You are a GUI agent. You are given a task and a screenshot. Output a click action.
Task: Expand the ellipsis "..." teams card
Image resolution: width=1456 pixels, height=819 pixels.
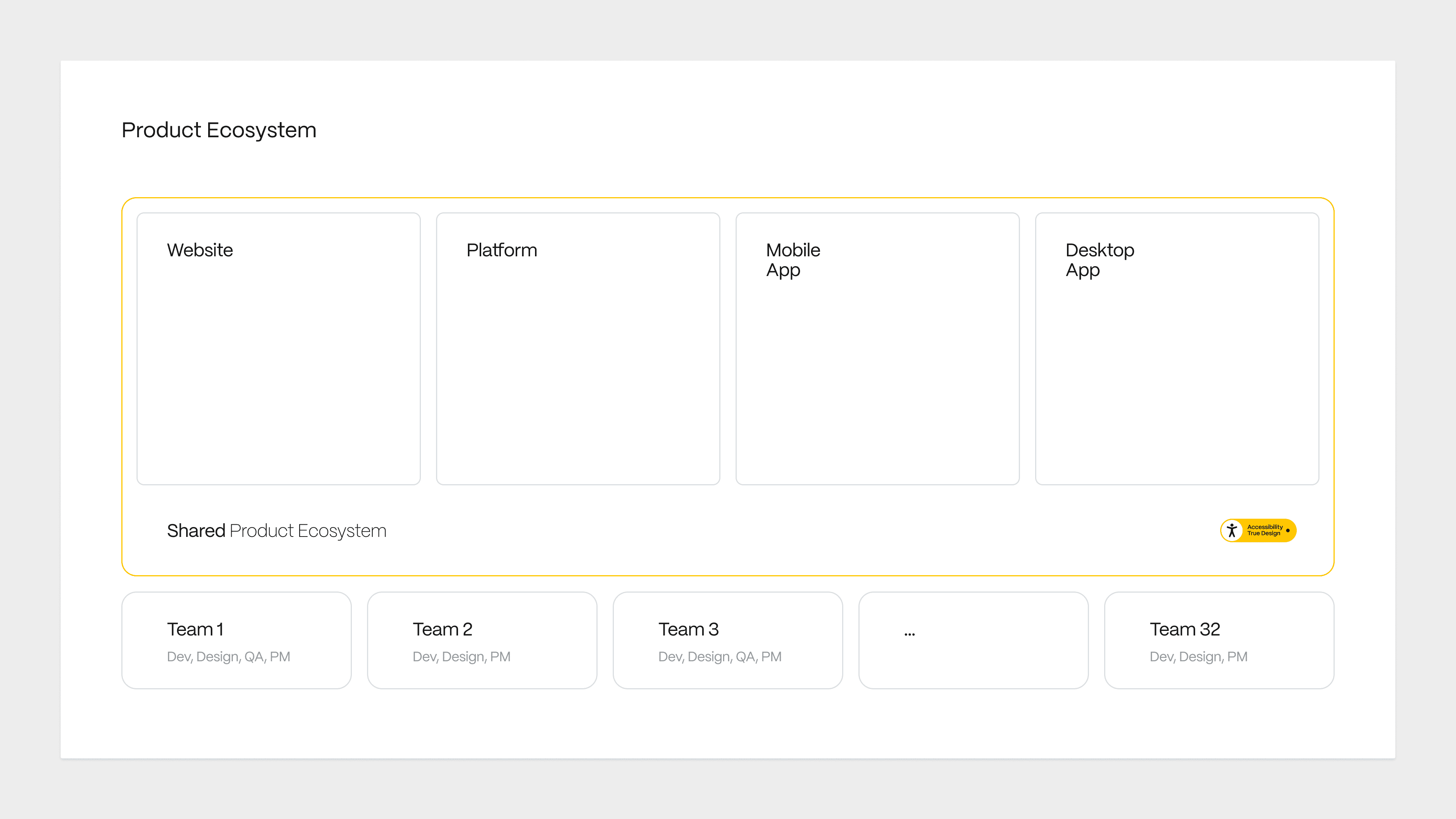[973, 640]
